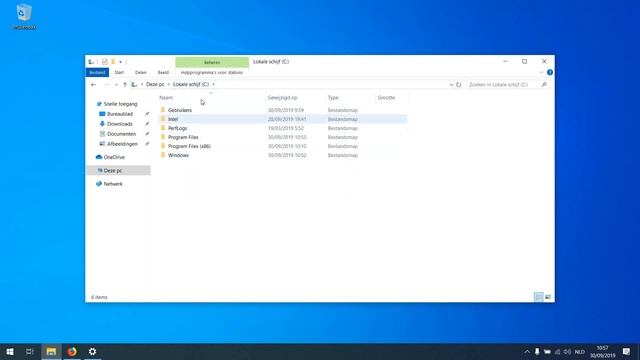Select the PerfLogs folder
This screenshot has height=360, width=640.
click(x=178, y=128)
